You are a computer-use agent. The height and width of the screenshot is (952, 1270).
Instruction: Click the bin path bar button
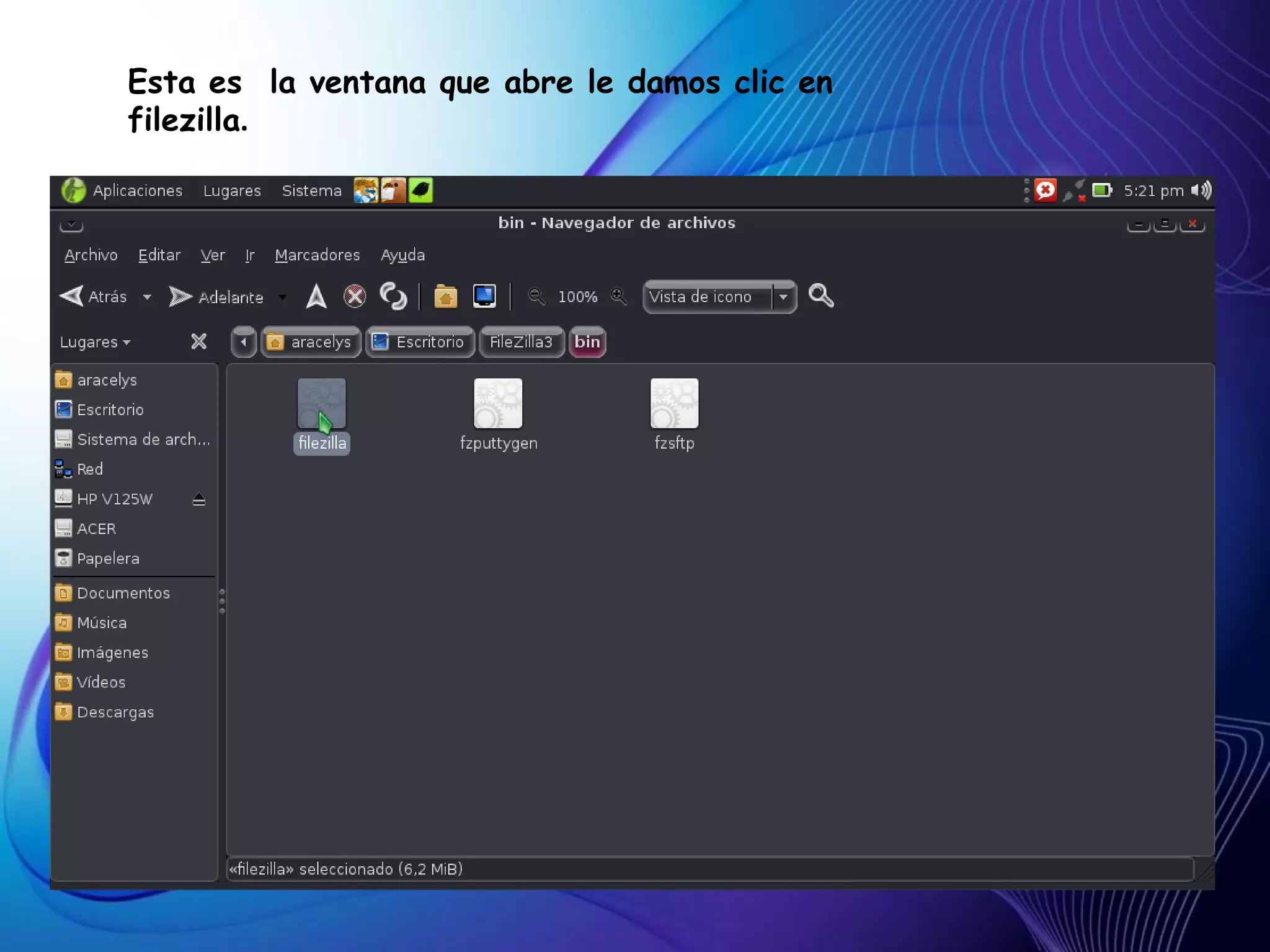[587, 342]
